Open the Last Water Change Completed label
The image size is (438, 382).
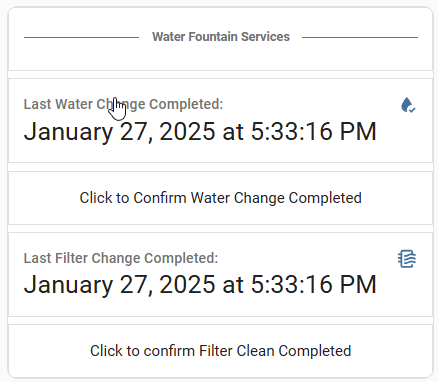click(123, 104)
